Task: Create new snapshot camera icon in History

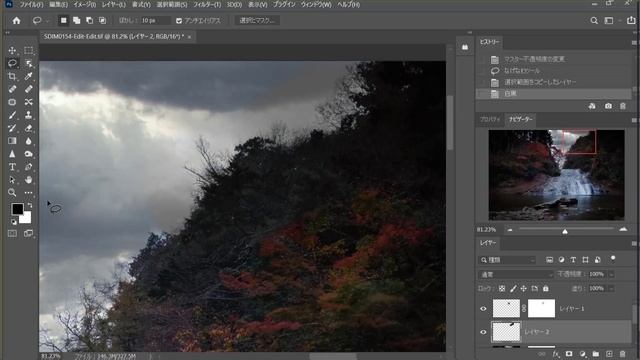Action: 608,106
